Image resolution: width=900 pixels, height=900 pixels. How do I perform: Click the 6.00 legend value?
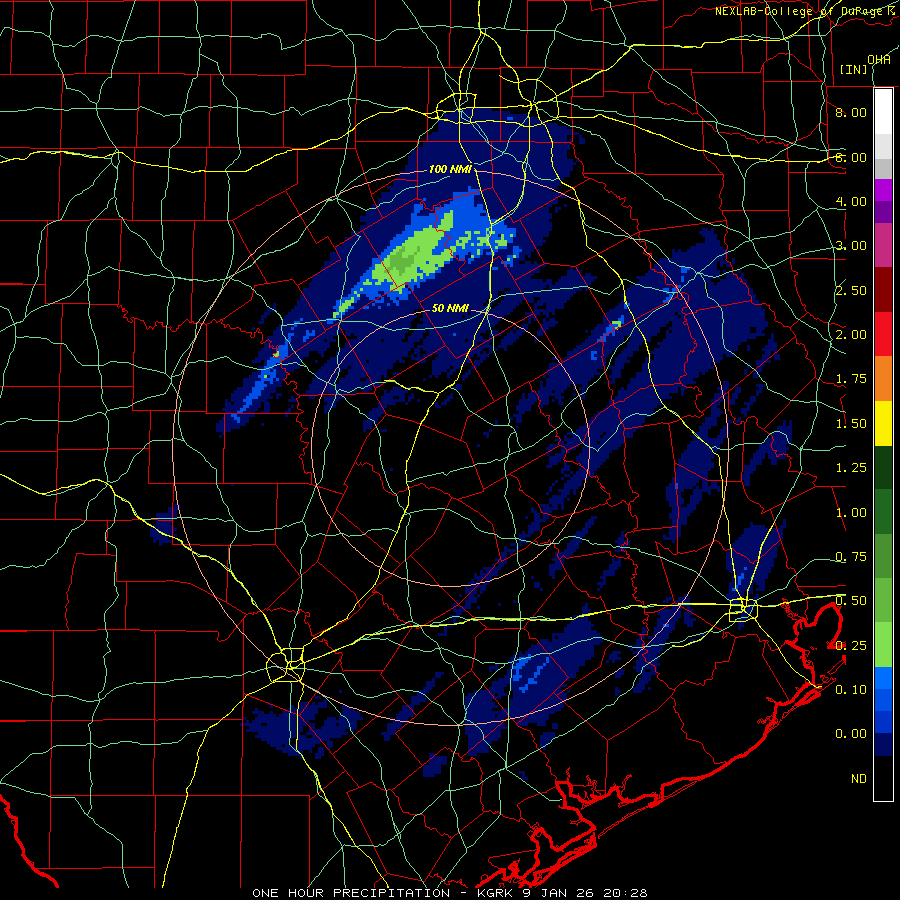851,157
